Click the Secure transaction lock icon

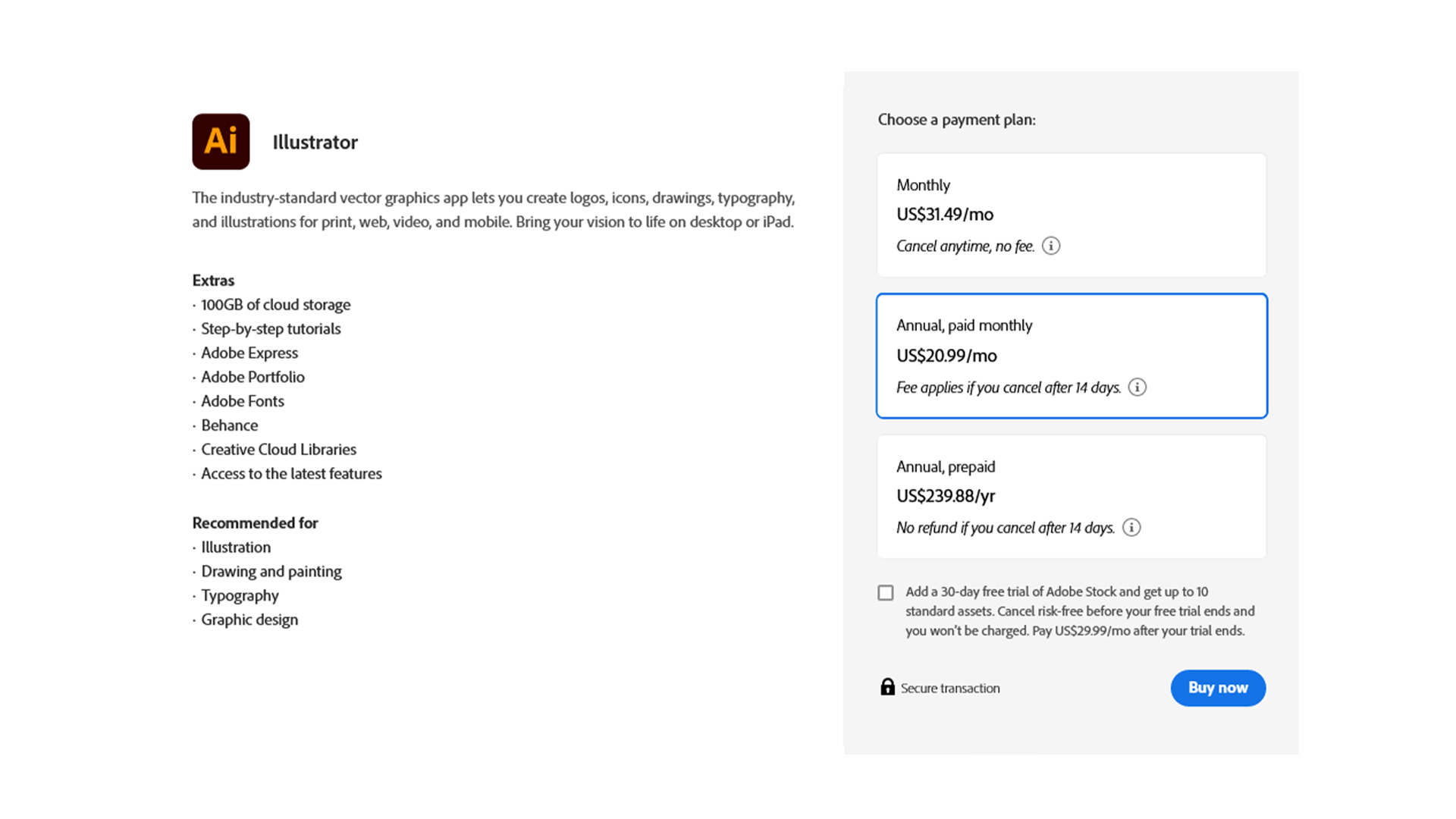pos(887,687)
